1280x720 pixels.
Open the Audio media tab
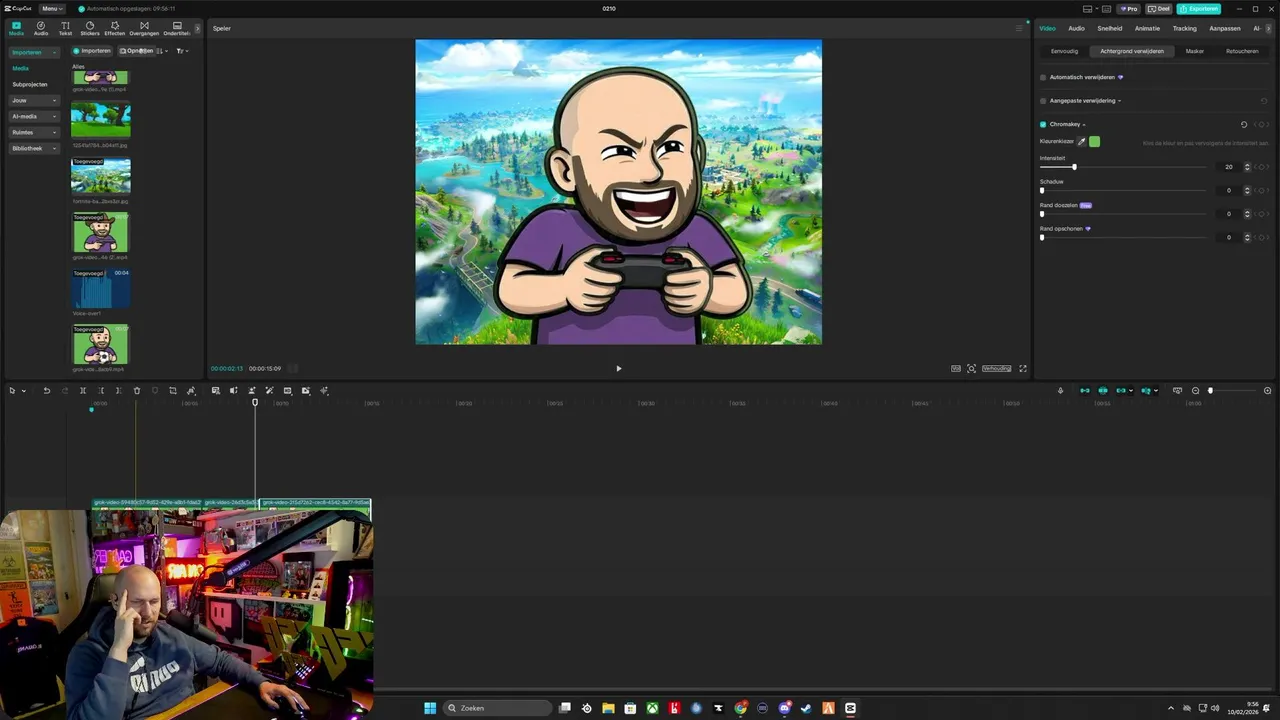coord(41,28)
